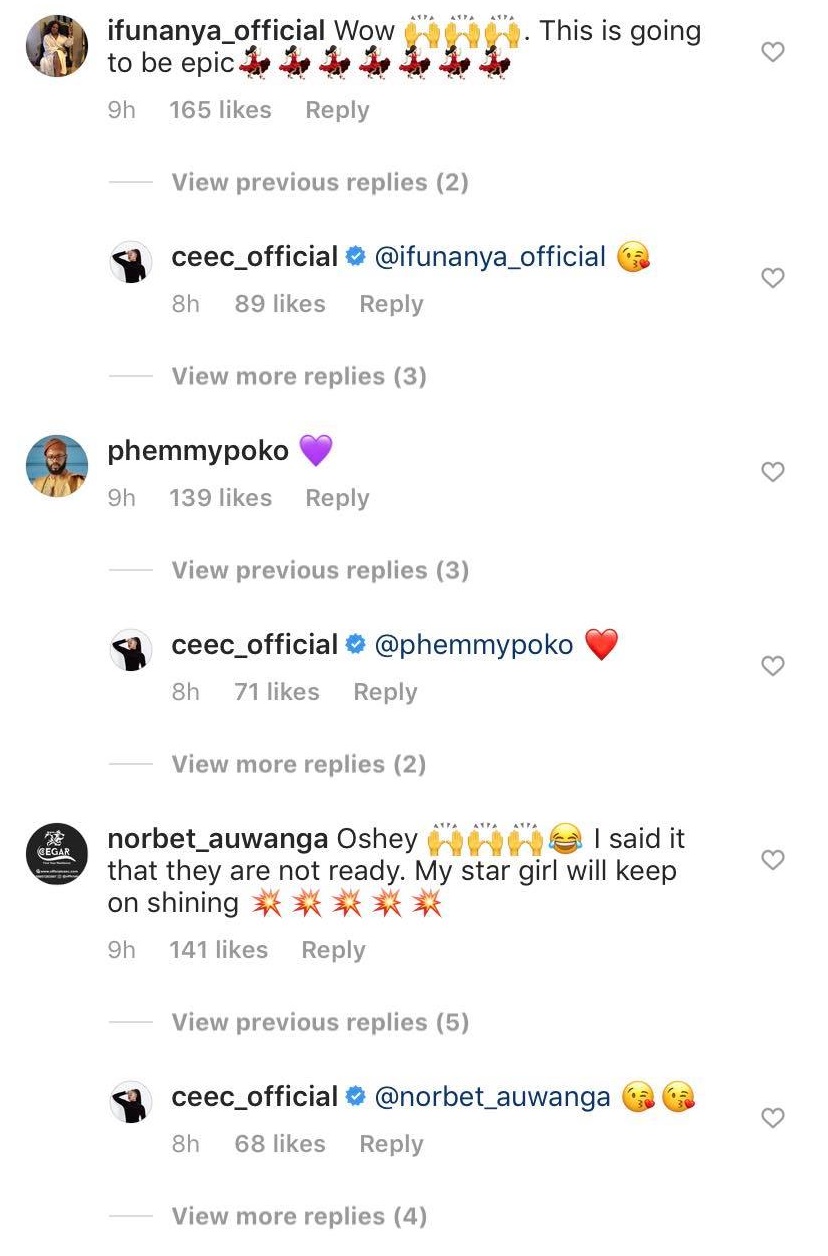
Task: Reply to ifunanya_official's comment
Action: click(x=337, y=110)
